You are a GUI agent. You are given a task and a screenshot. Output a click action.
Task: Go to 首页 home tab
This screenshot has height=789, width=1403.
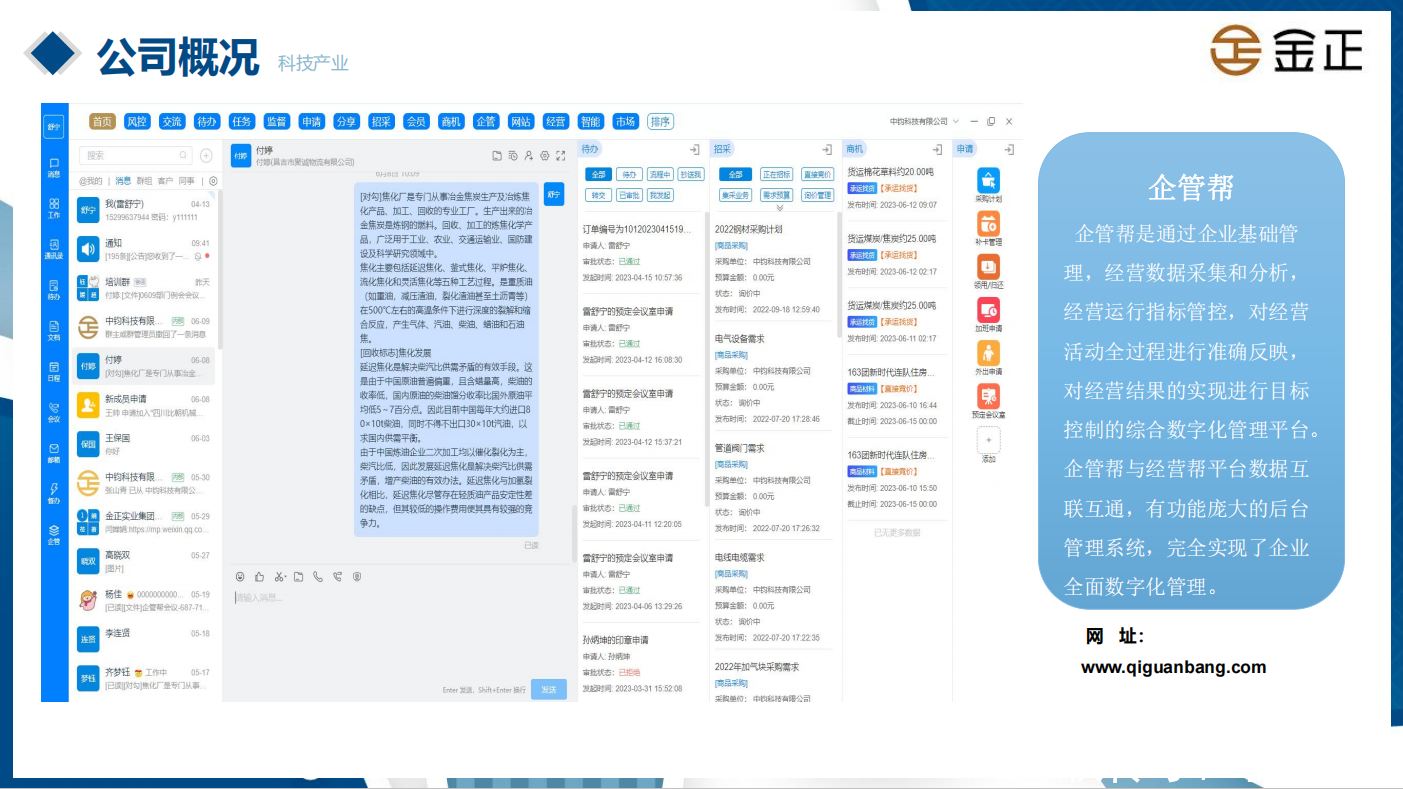tap(102, 121)
